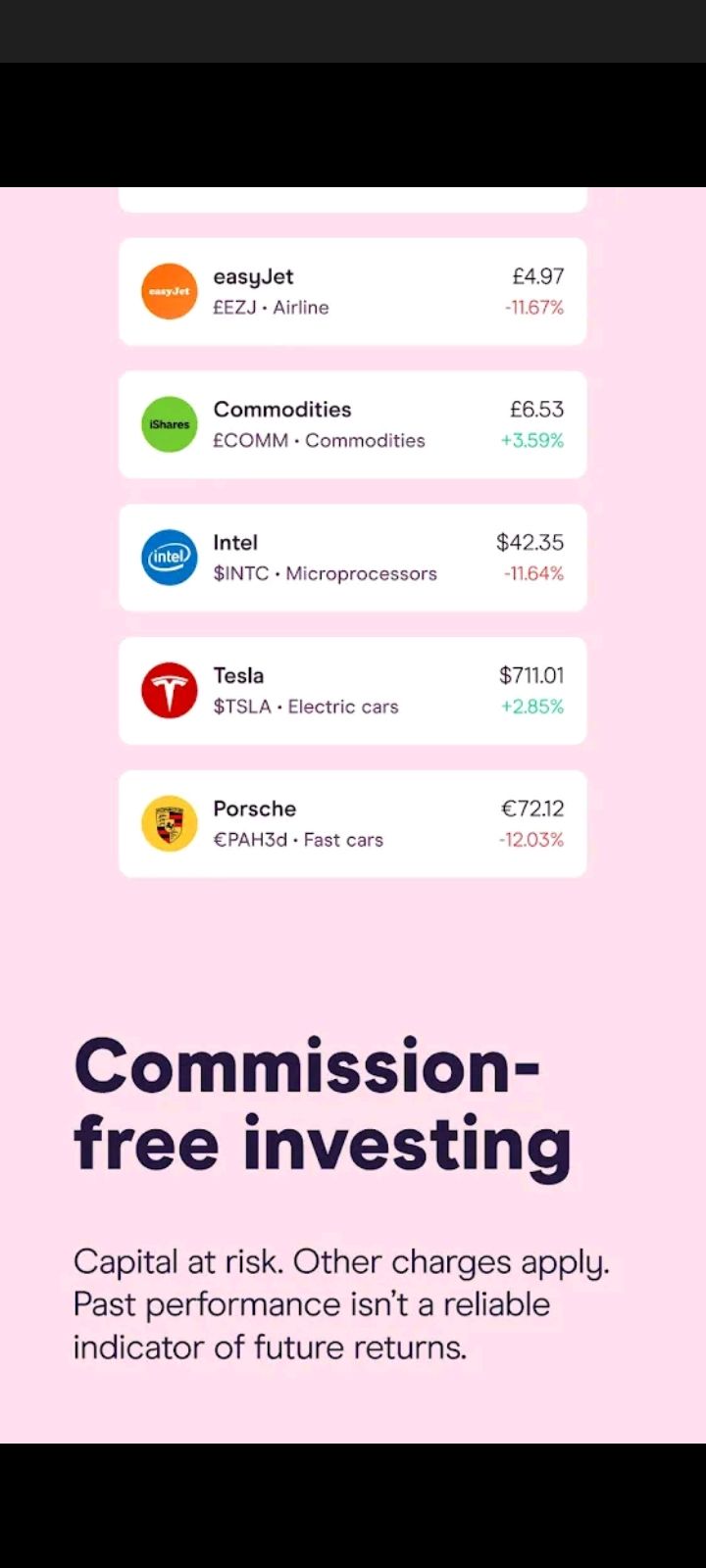Tap the green iShares Commodities logo
This screenshot has width=706, height=1568.
pos(170,424)
